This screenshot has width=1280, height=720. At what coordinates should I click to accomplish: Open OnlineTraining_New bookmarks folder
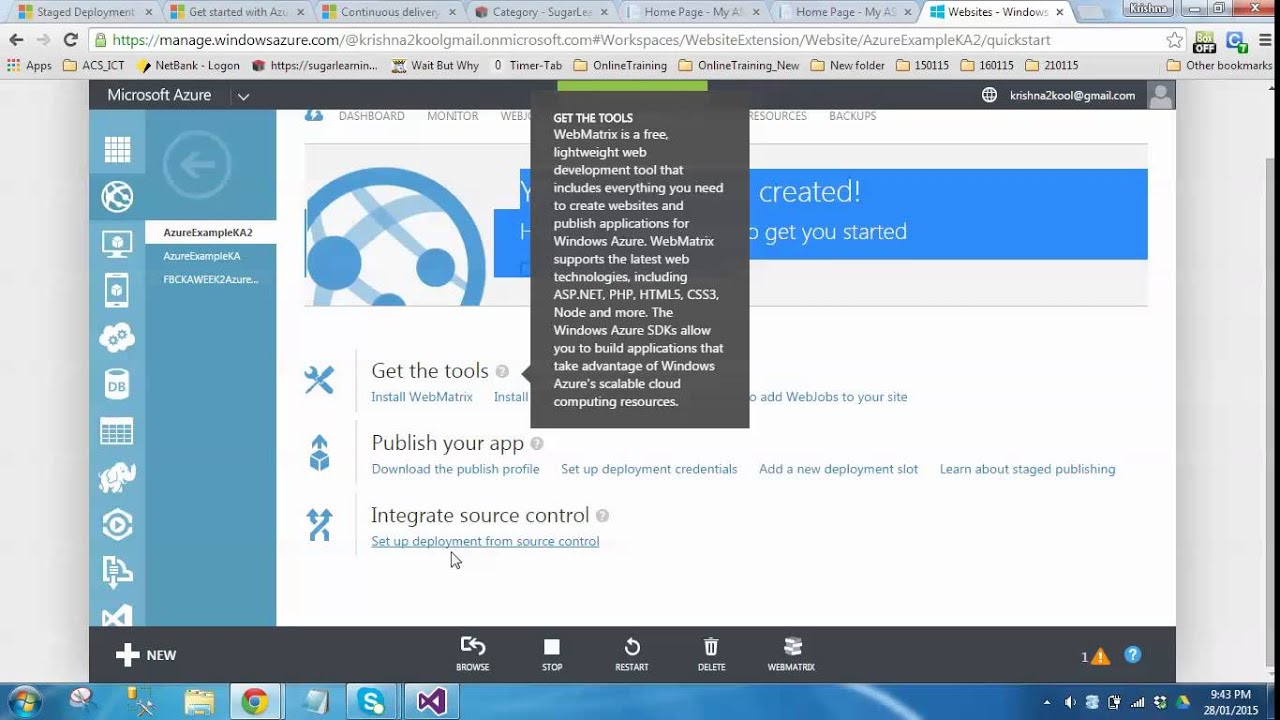(739, 65)
